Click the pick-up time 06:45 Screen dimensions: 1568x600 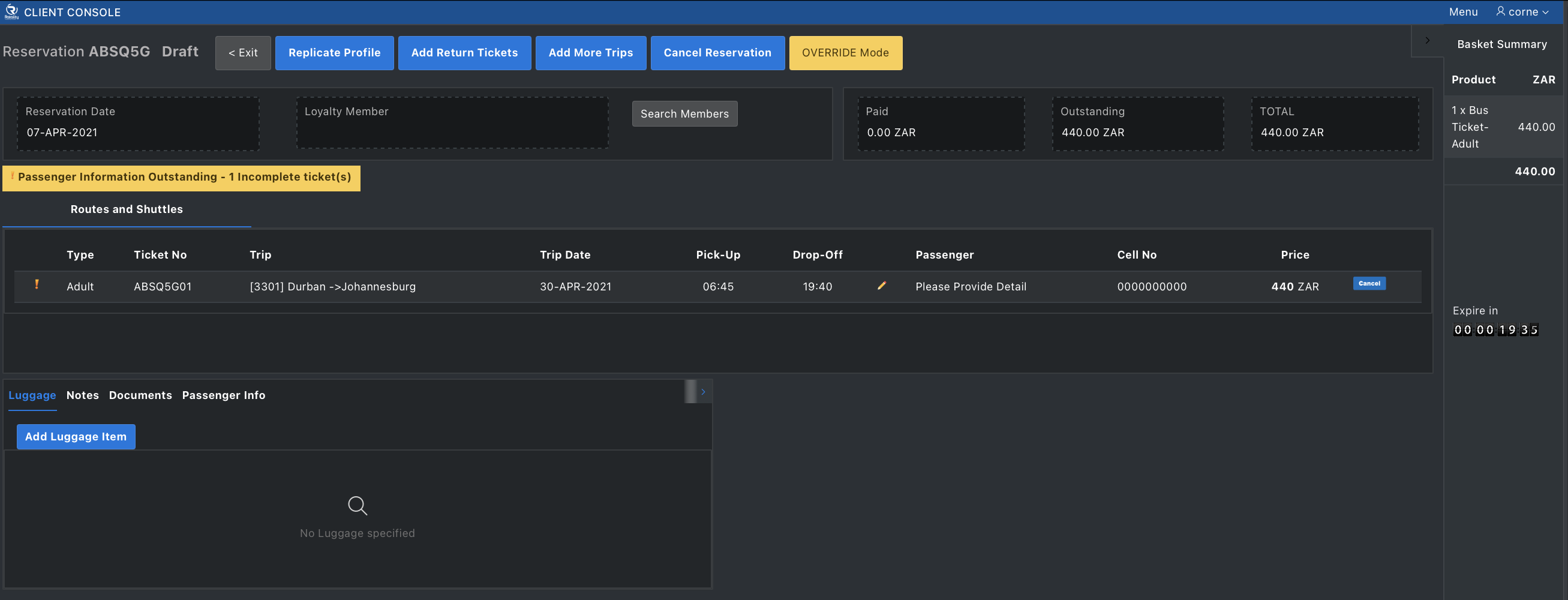(x=718, y=287)
